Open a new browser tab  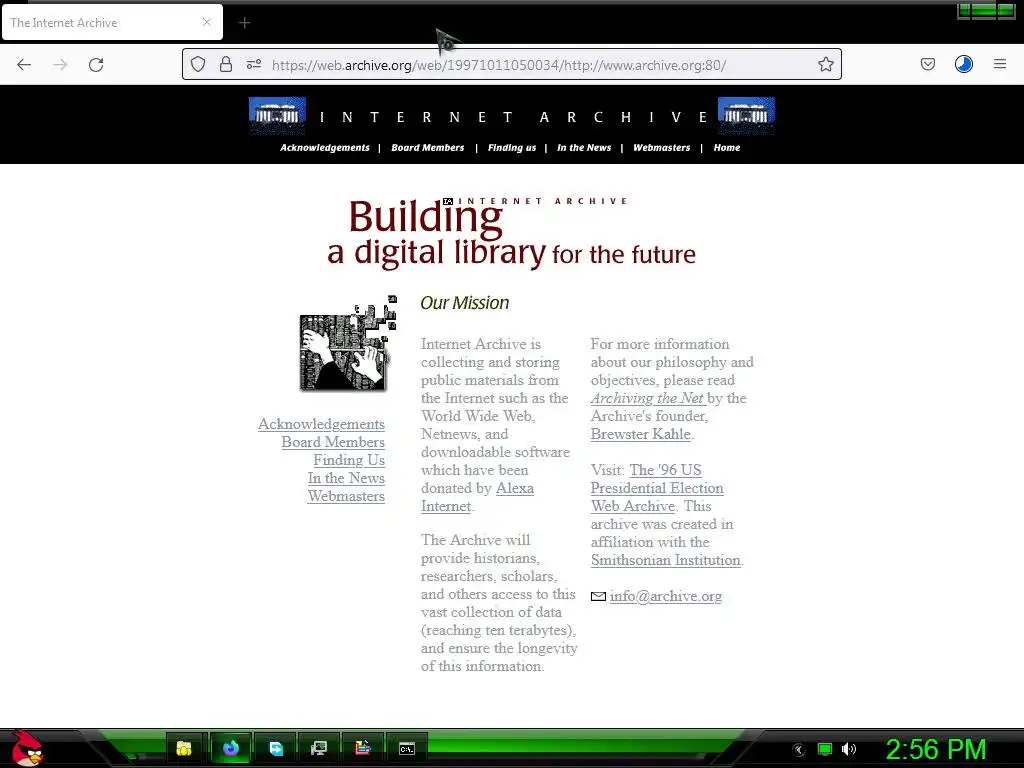coord(244,23)
